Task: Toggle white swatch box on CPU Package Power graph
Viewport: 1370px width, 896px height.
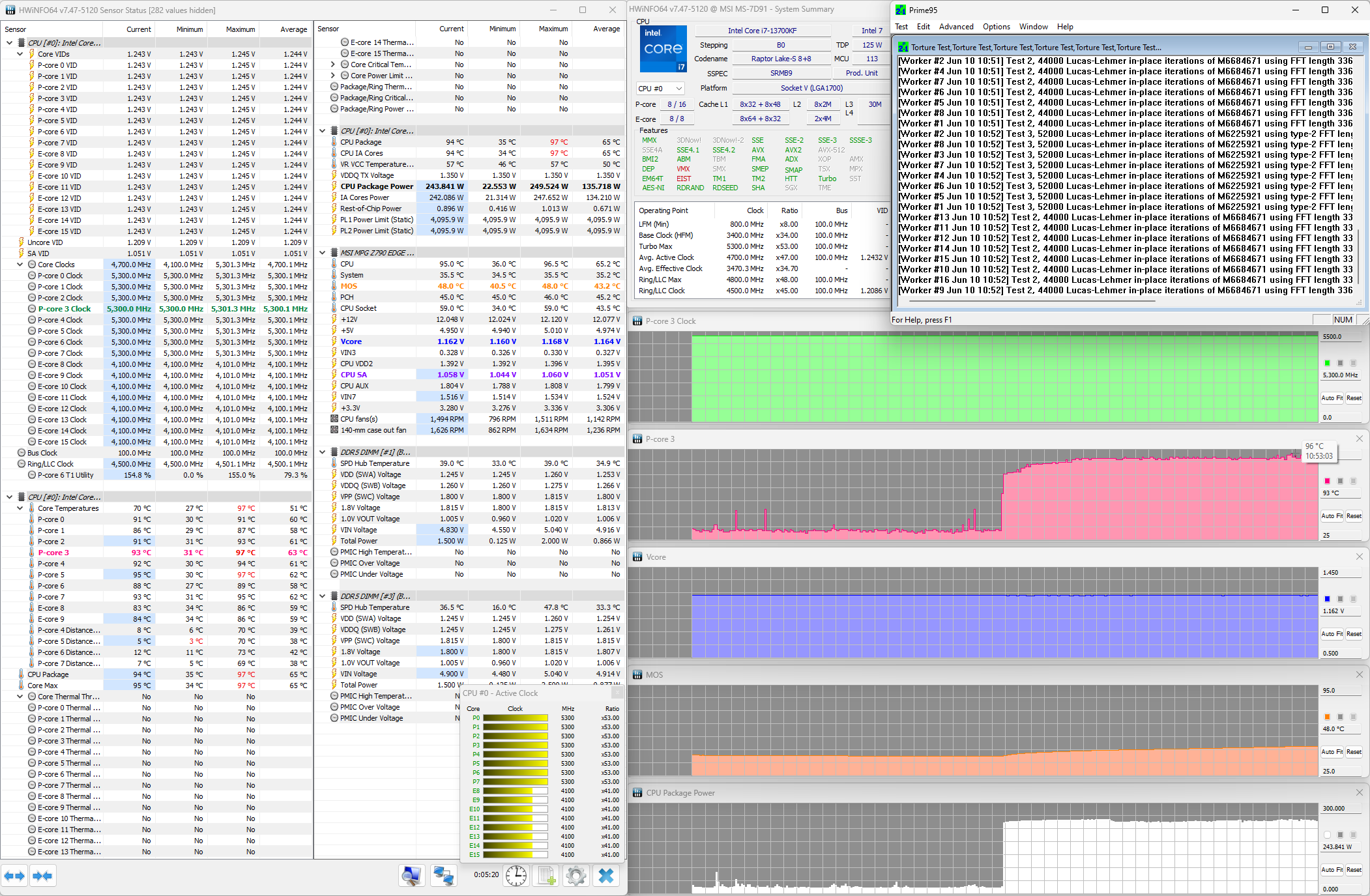Action: pyautogui.click(x=1327, y=835)
